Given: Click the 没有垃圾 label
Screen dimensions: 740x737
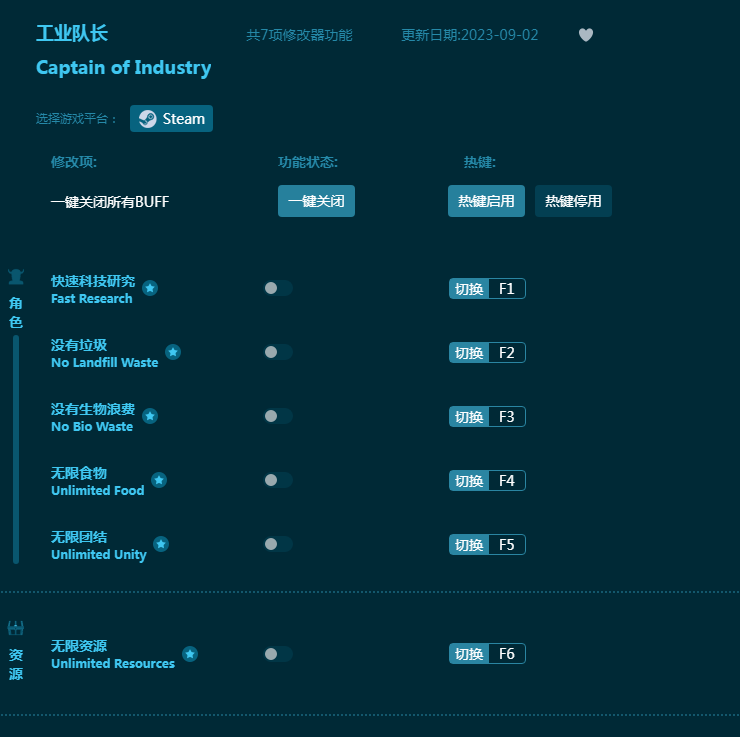Looking at the screenshot, I should click(x=79, y=345).
